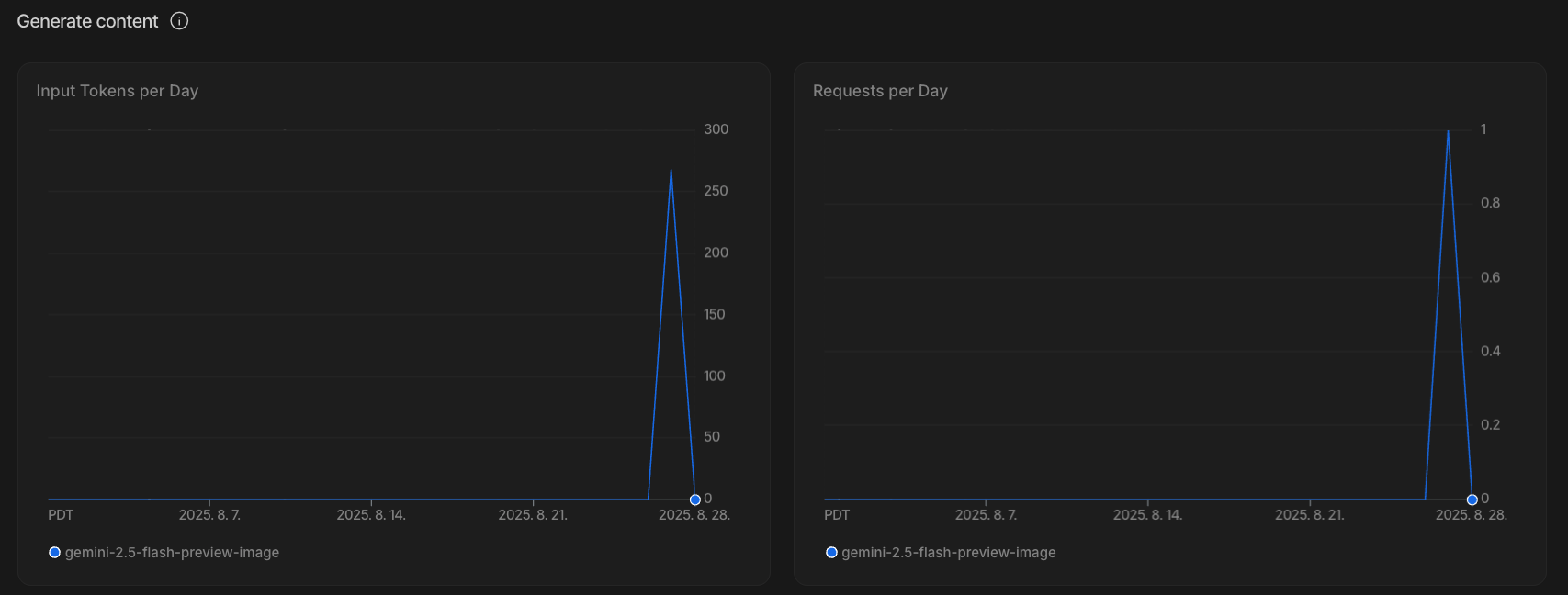The image size is (1568, 595).
Task: Click the info icon beside Generate content
Action: click(180, 21)
